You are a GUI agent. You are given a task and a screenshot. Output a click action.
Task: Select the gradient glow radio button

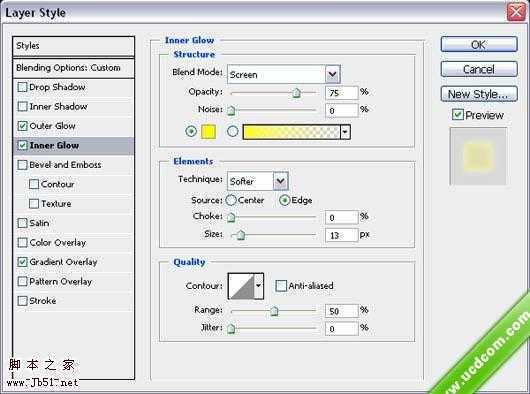point(233,131)
